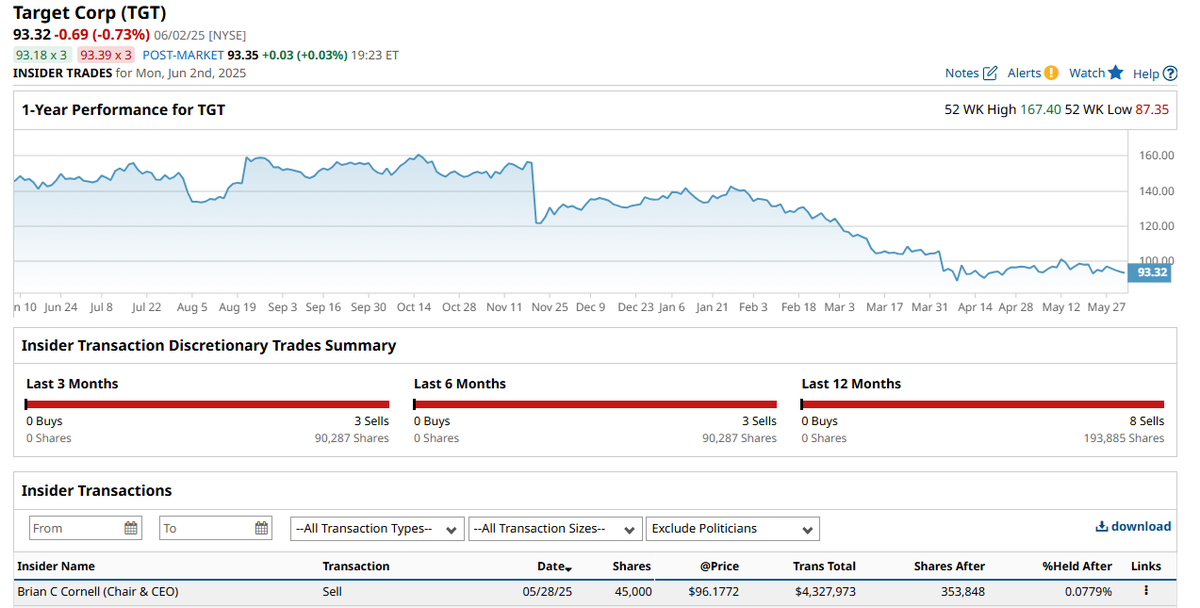Click the 1-Year Performance for TGT title
Screen dimensions: 1200x608
coord(123,110)
